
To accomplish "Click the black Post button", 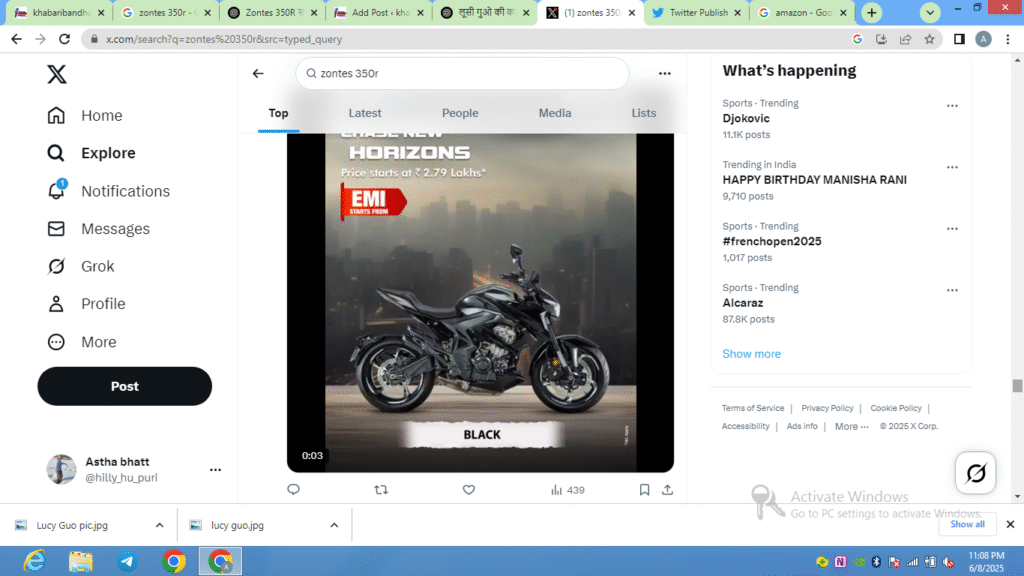I will 125,386.
